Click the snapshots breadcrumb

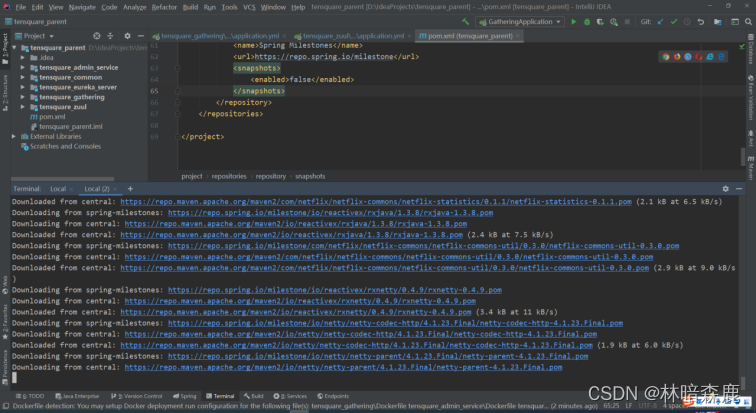pyautogui.click(x=310, y=176)
